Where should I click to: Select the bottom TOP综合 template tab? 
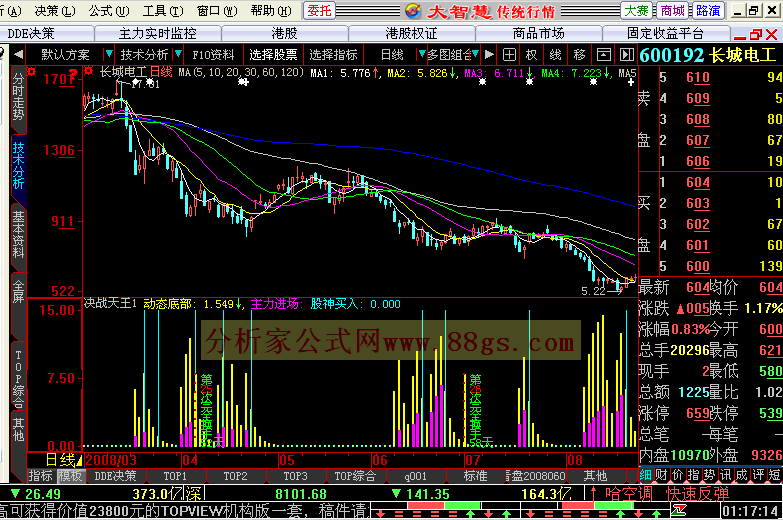tap(355, 476)
